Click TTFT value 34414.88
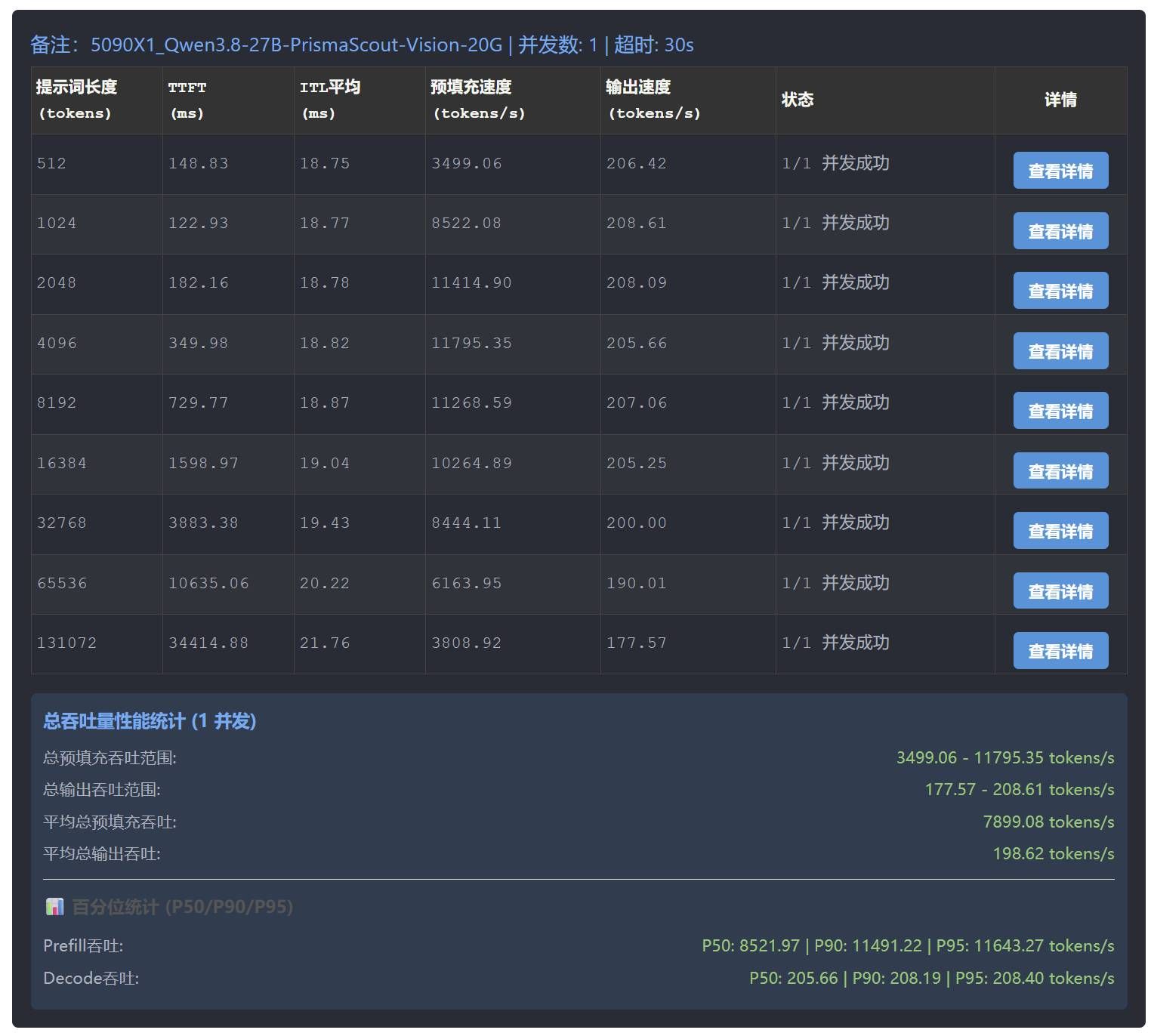The image size is (1151, 1036). coord(208,643)
